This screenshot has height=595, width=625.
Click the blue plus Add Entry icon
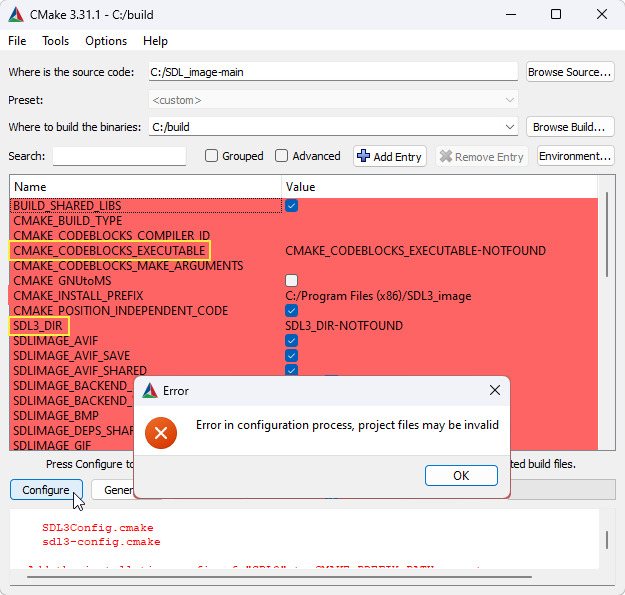(x=363, y=155)
